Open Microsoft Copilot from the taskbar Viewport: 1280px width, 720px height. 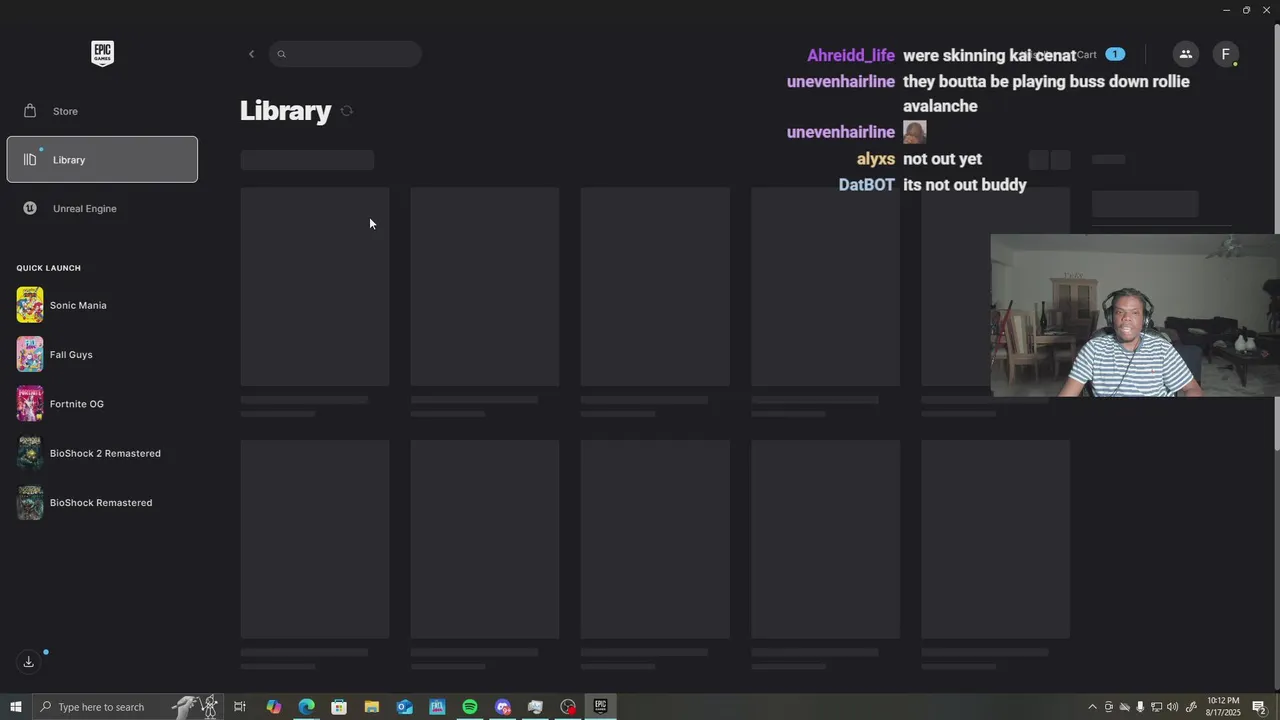click(273, 707)
